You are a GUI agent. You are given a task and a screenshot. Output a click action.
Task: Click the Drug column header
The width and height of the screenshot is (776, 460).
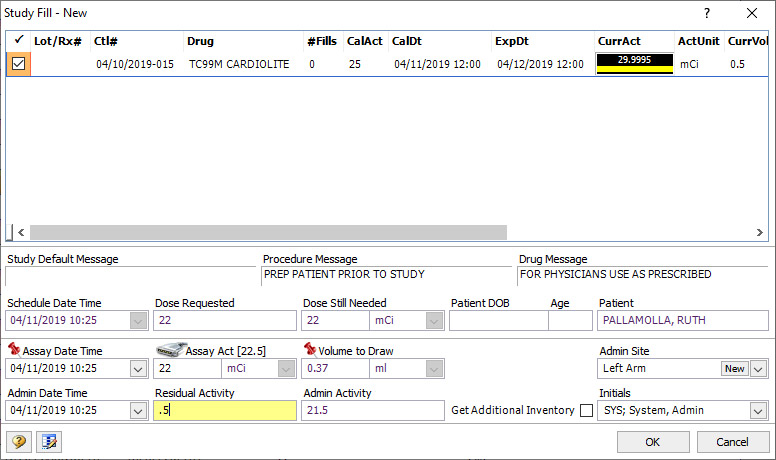[x=243, y=41]
